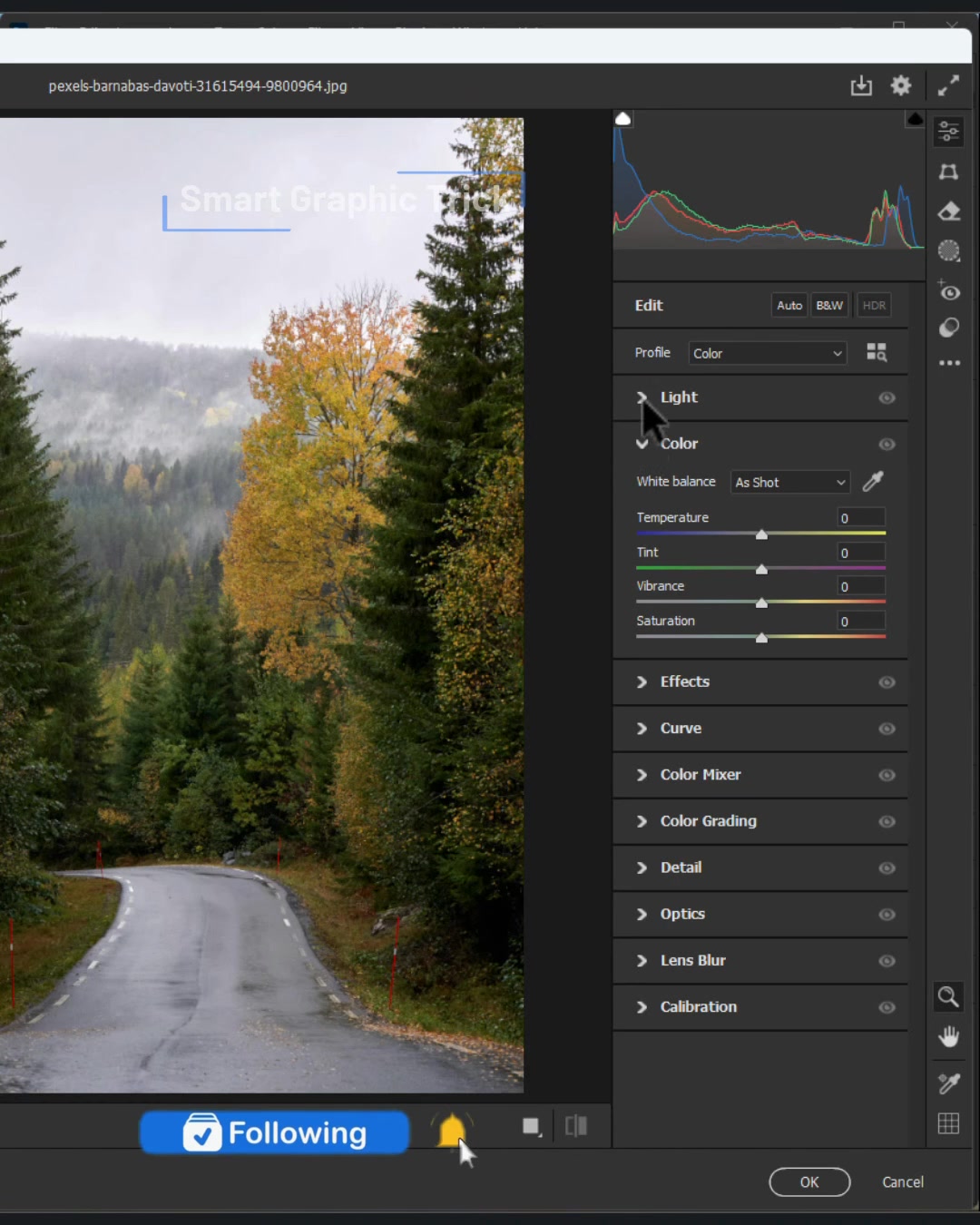The image size is (980, 1225).
Task: Click Cancel button
Action: (x=903, y=1181)
